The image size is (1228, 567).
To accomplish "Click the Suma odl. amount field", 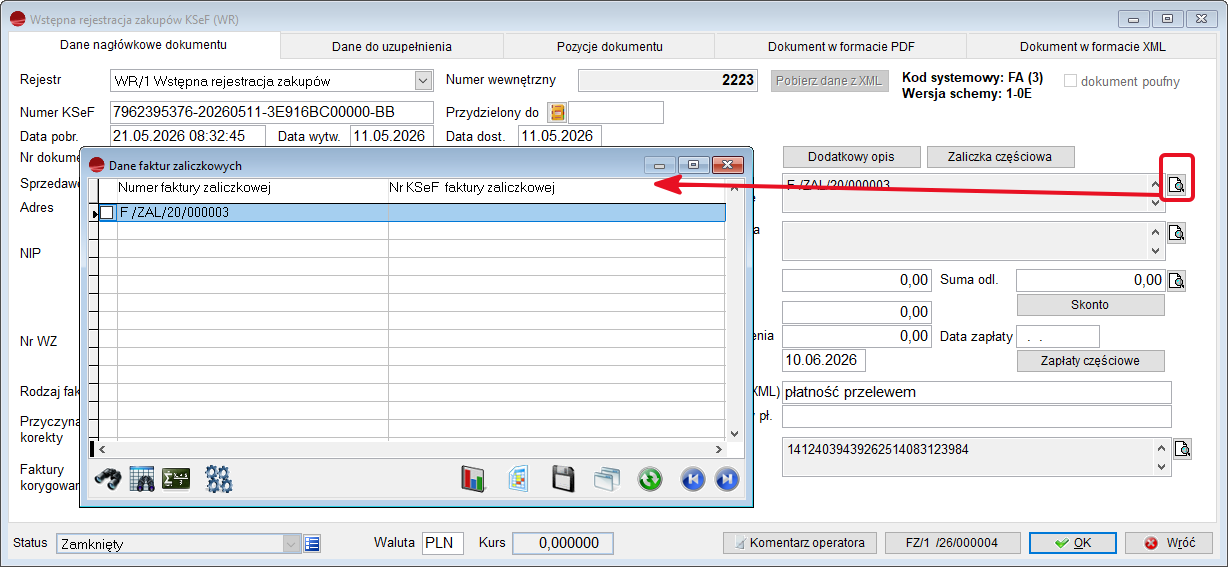I will tap(1091, 280).
